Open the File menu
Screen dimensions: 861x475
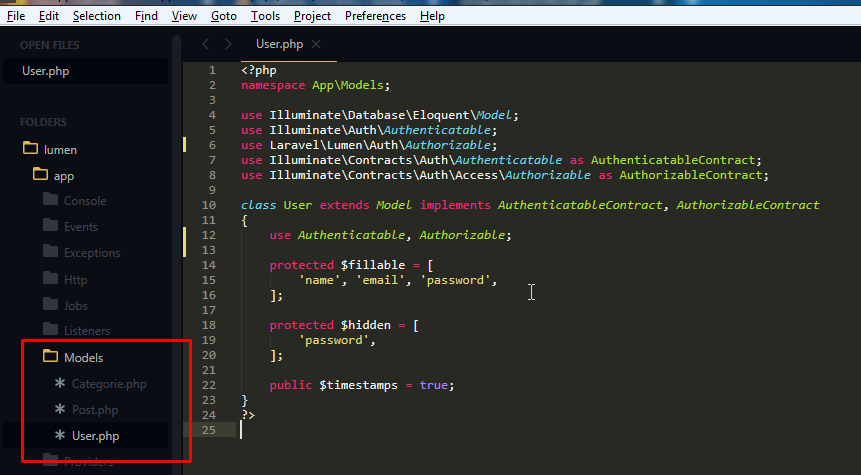(x=16, y=16)
